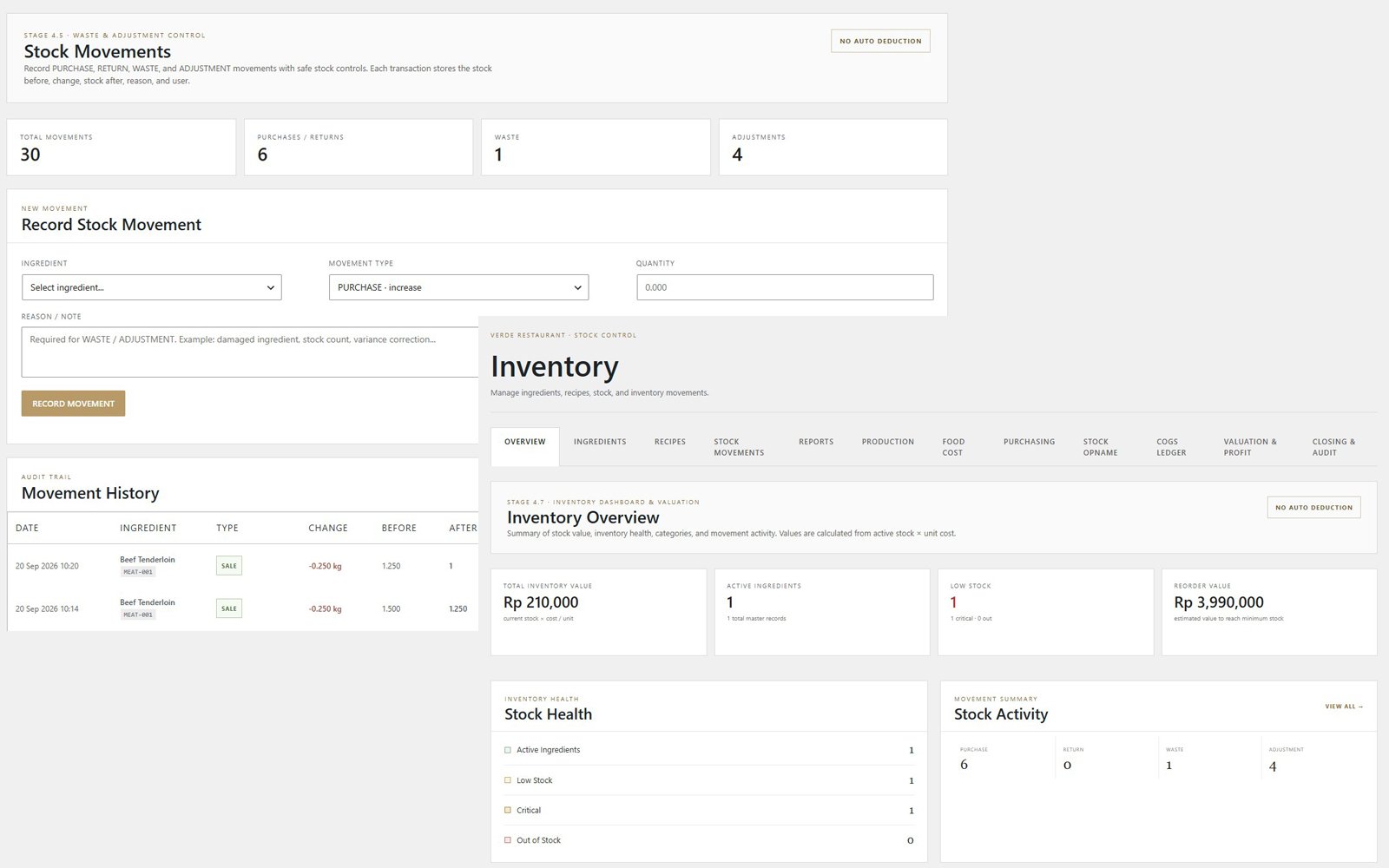
Task: Open the Purchasing tab
Action: click(x=1030, y=442)
